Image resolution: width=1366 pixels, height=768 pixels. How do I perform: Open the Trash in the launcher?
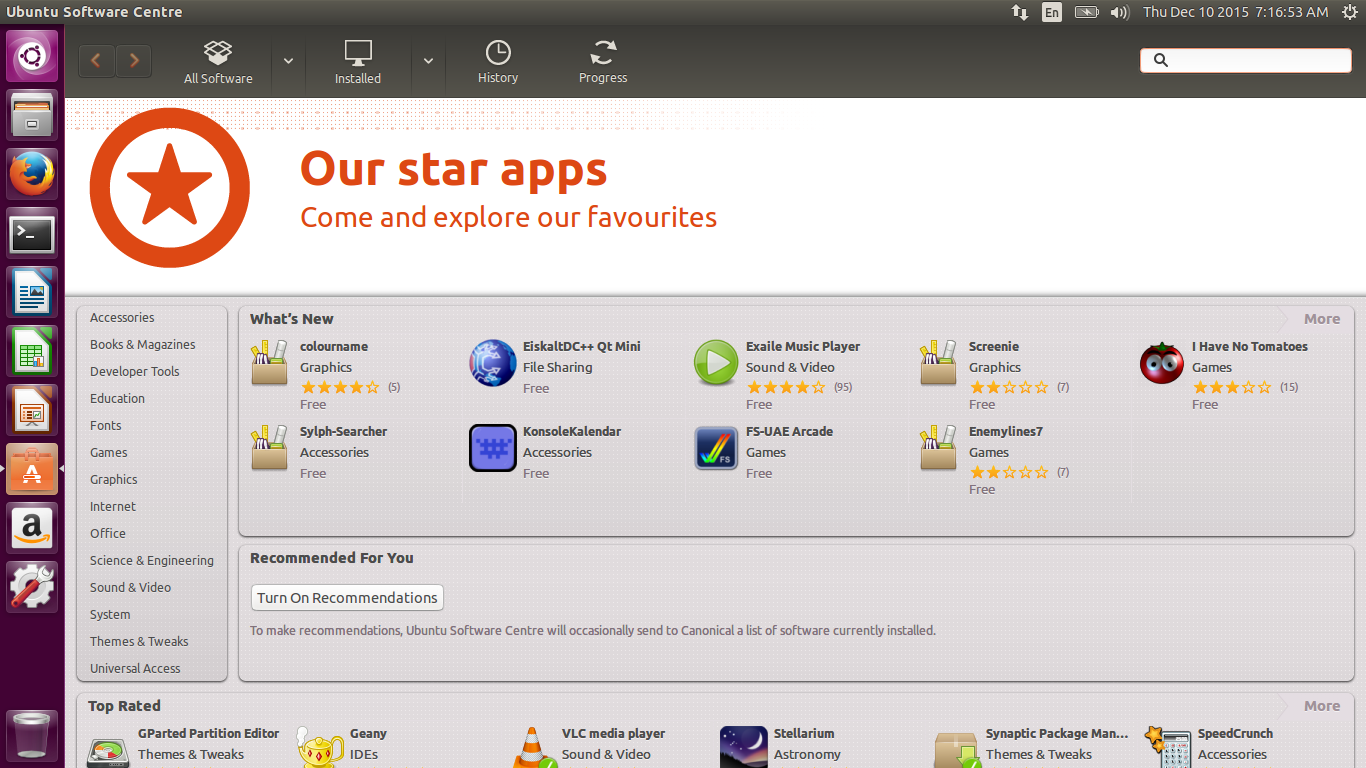coord(32,734)
